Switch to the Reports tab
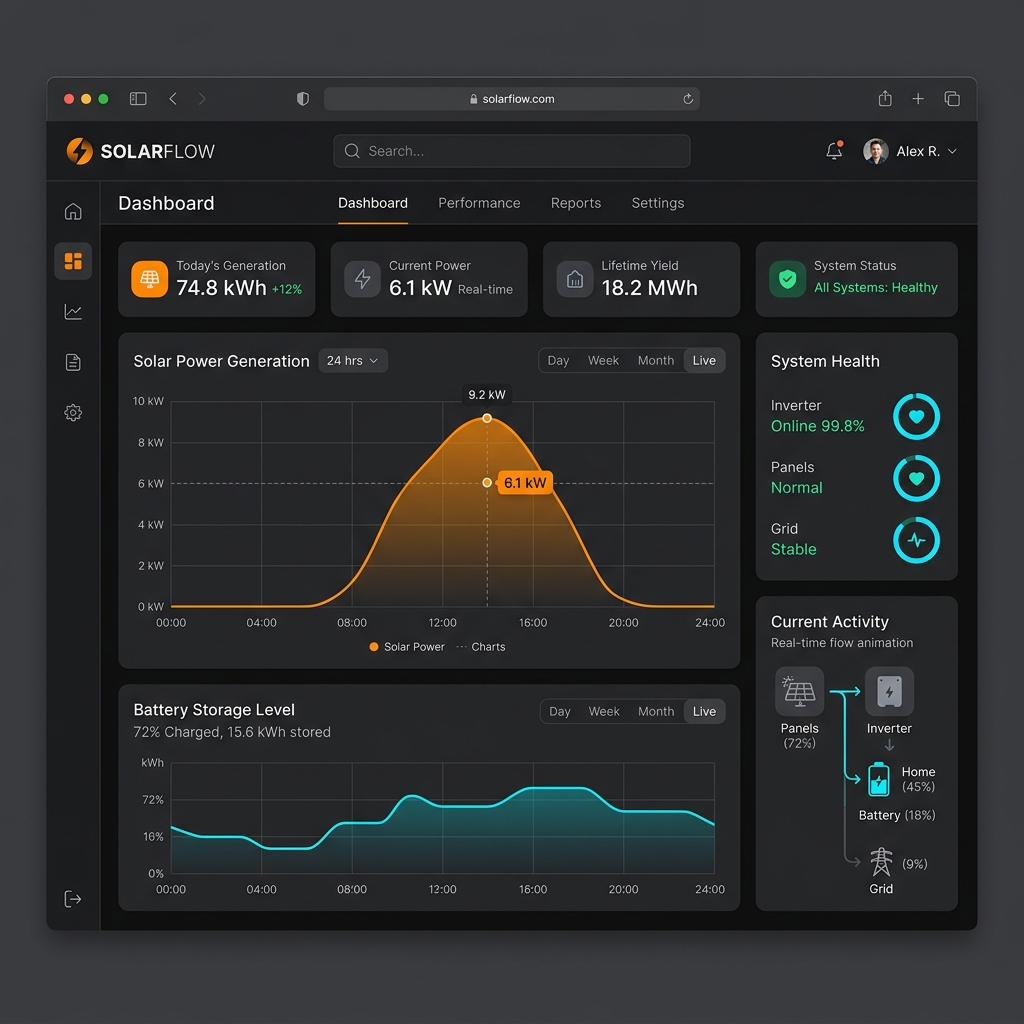Viewport: 1024px width, 1024px height. (x=576, y=203)
